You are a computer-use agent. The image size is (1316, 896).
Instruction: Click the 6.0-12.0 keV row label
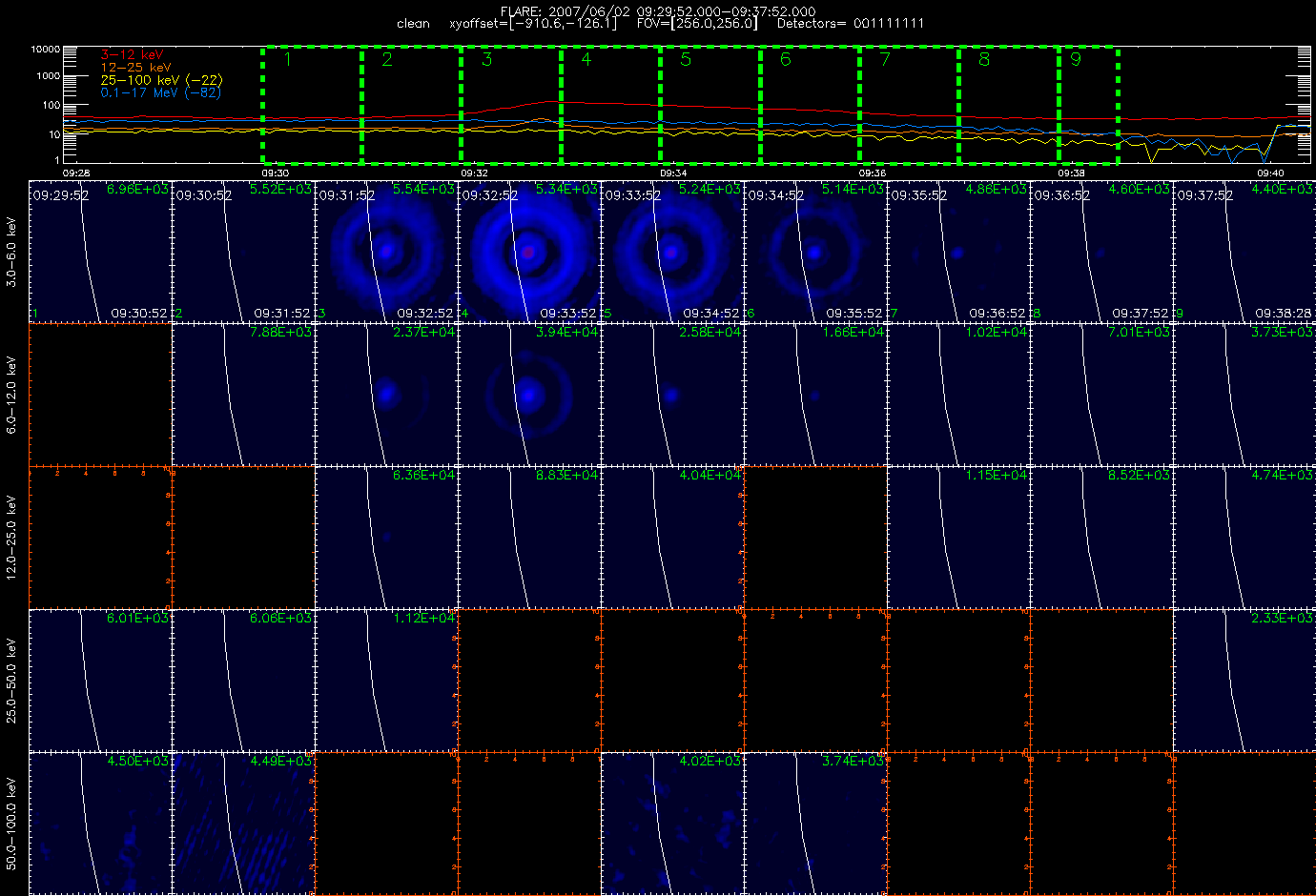pyautogui.click(x=11, y=395)
